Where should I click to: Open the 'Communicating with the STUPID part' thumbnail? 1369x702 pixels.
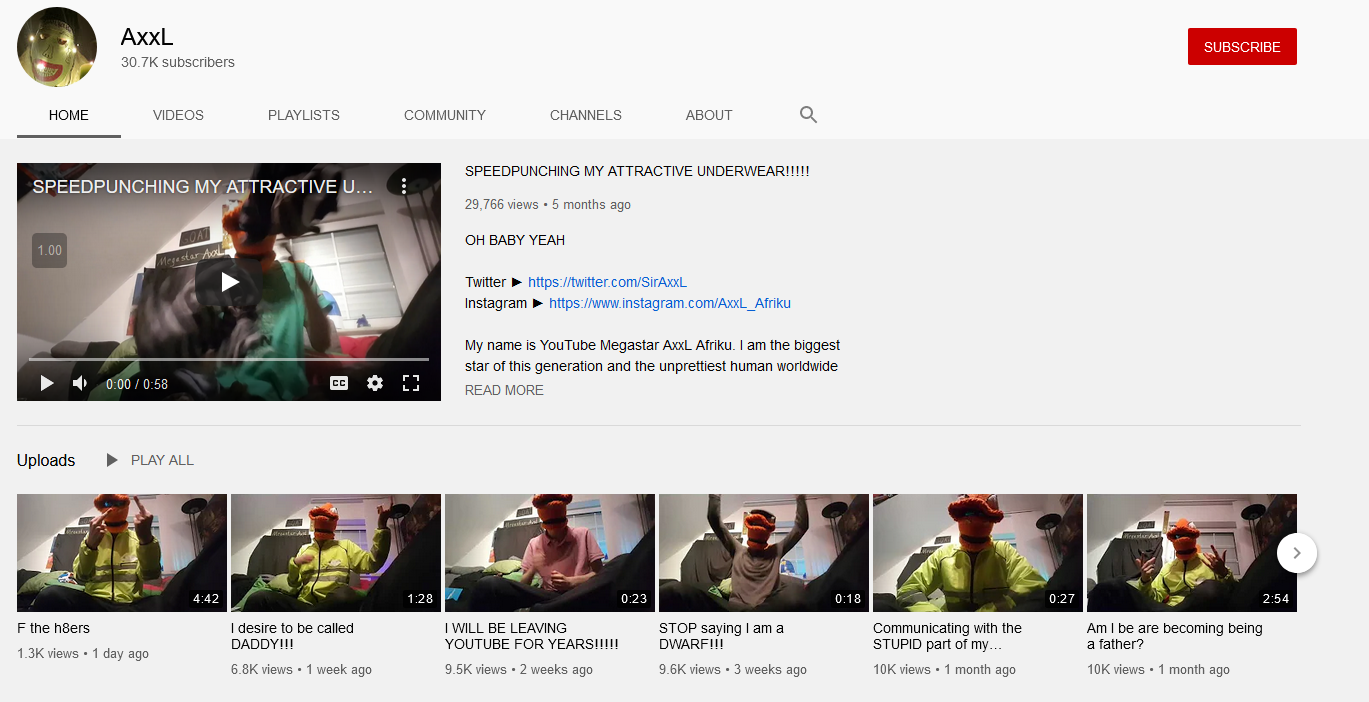pos(978,552)
